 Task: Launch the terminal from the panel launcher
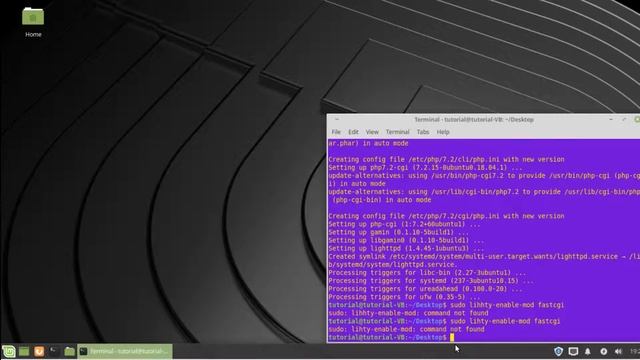(54, 351)
